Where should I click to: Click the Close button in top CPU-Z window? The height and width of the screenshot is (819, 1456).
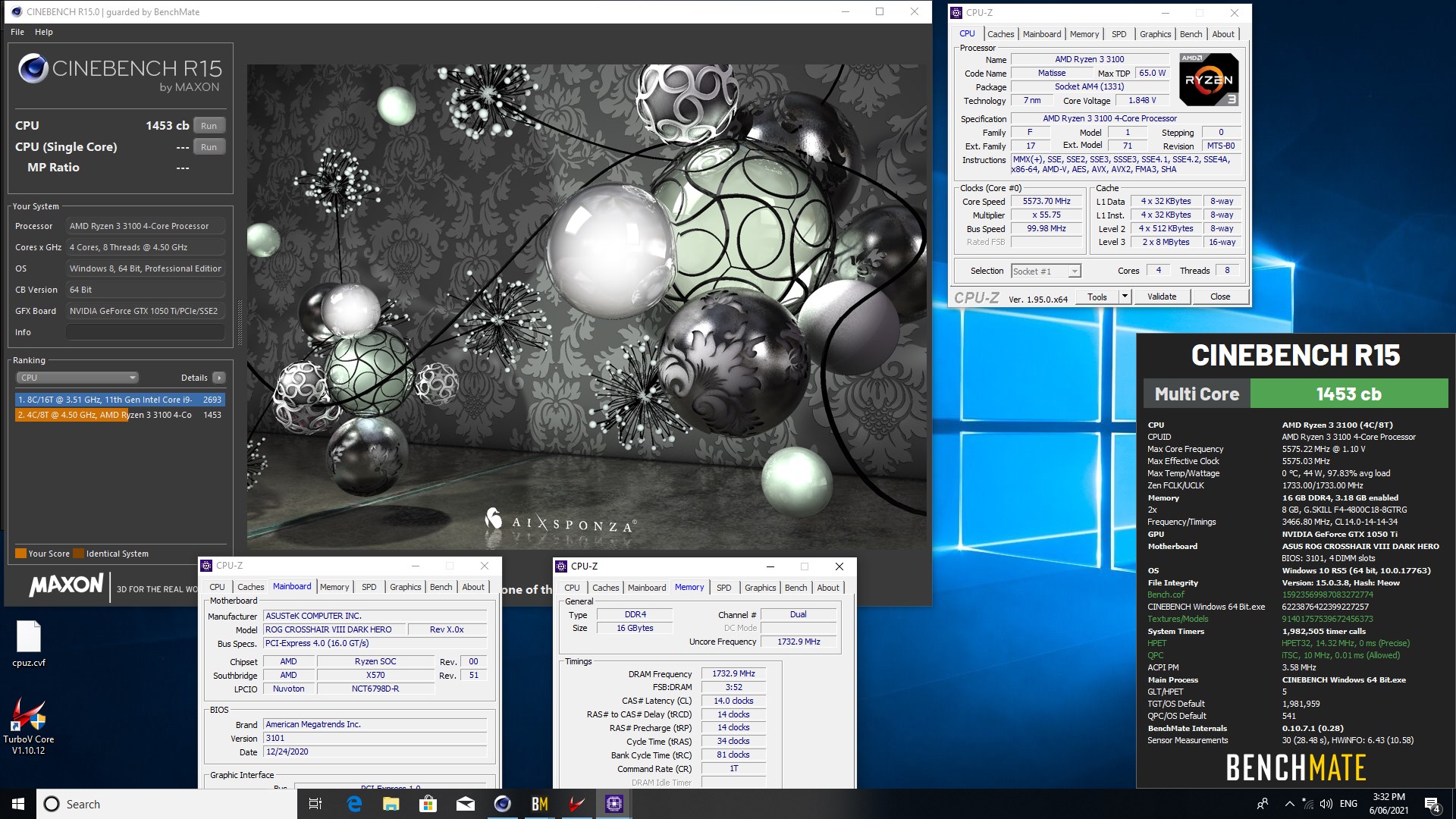point(1219,297)
